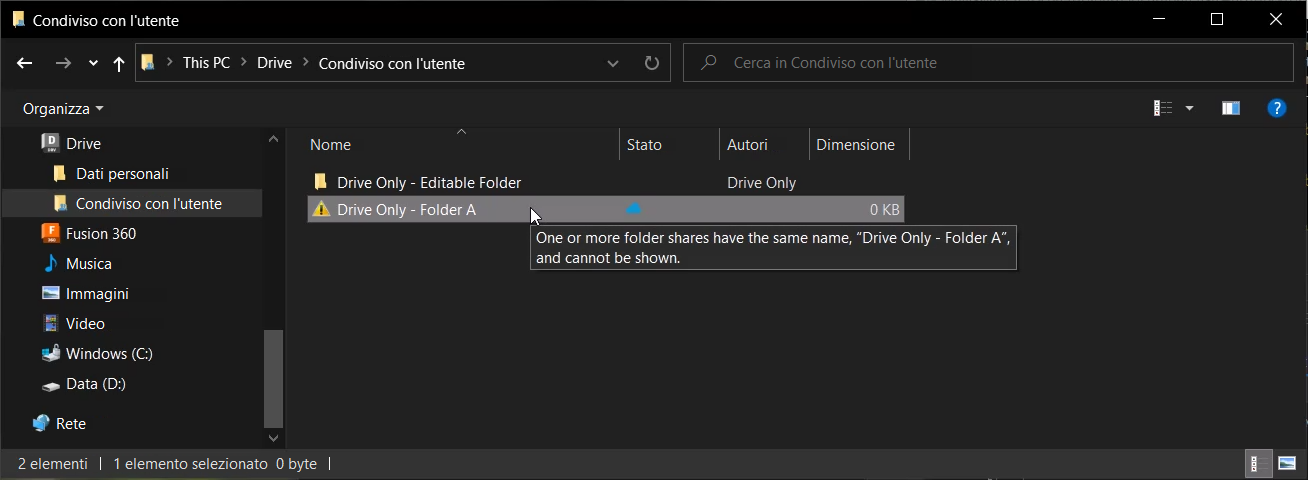1308x480 pixels.
Task: Select Windows (C:) drive in sidebar
Action: pos(108,354)
